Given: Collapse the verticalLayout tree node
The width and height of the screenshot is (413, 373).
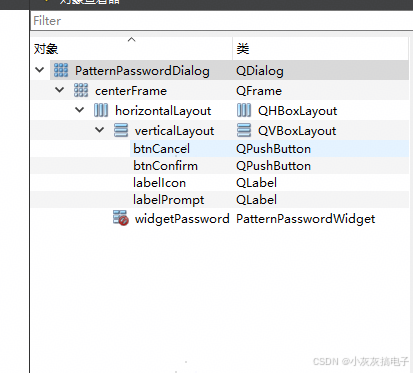Looking at the screenshot, I should [x=100, y=130].
